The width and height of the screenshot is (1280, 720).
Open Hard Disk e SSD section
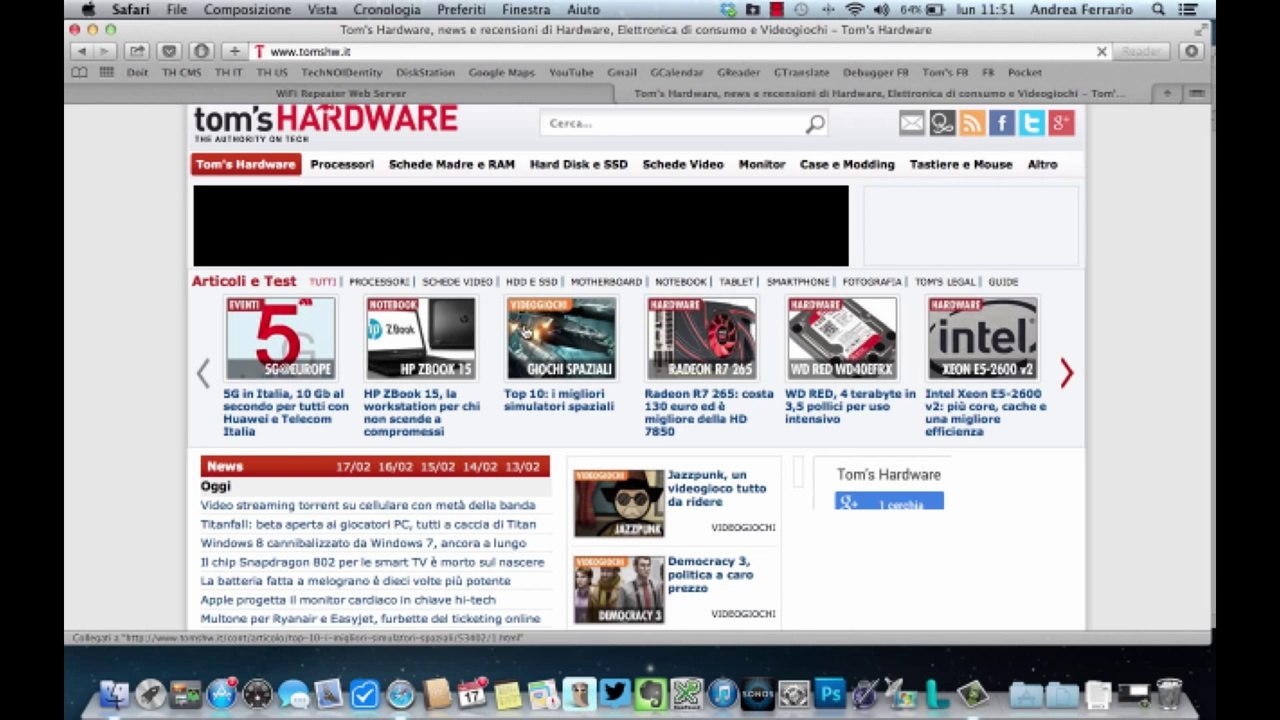[x=579, y=164]
